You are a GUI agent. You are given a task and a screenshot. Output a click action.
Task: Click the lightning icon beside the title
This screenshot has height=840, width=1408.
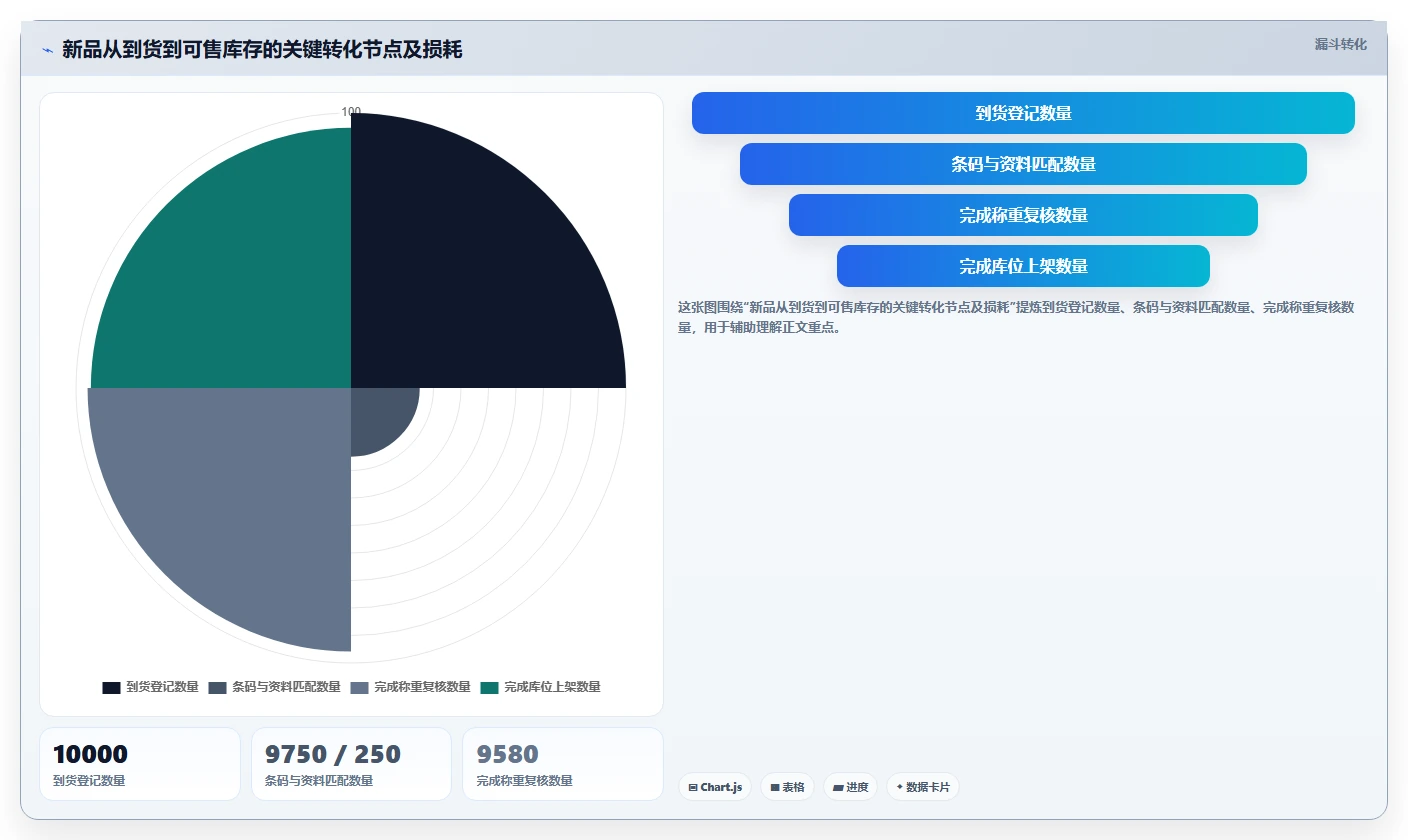point(47,50)
